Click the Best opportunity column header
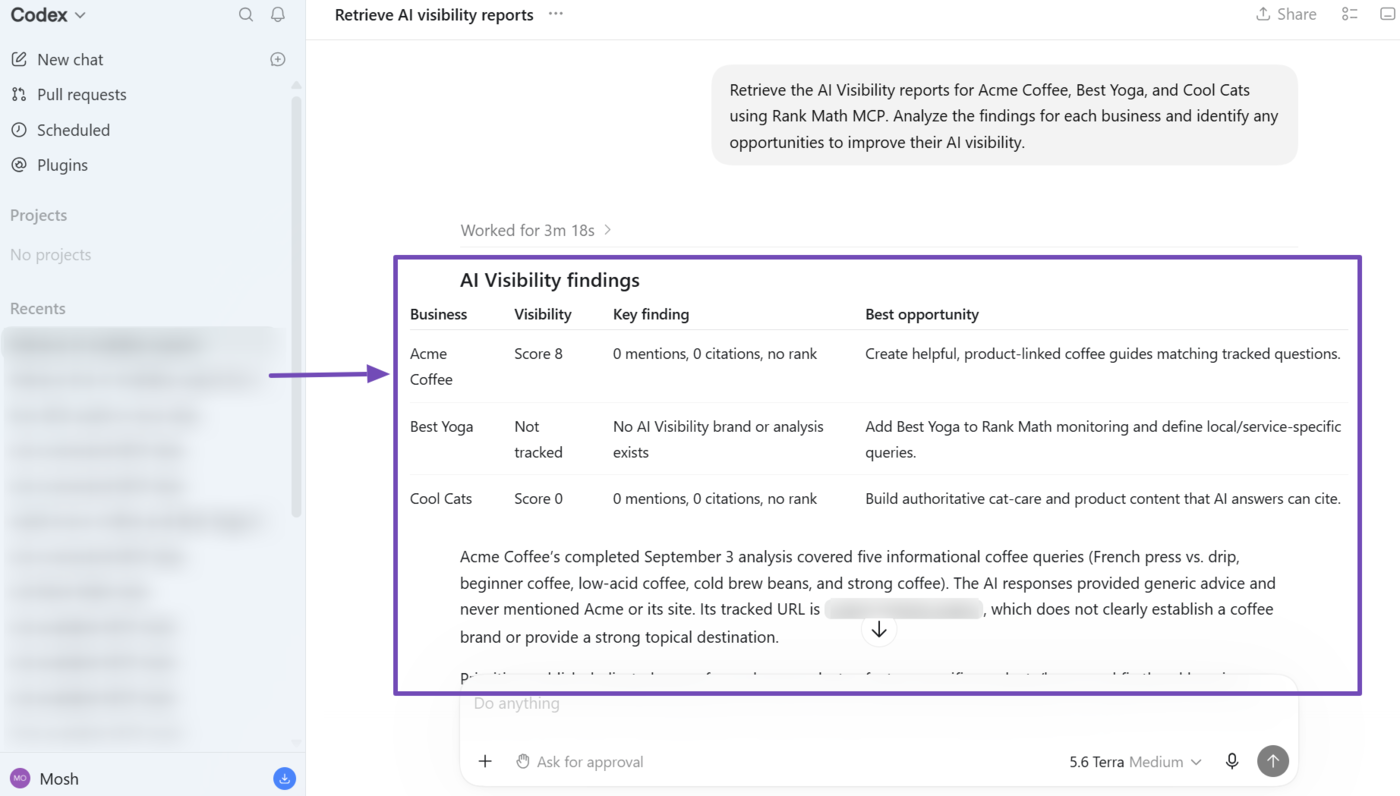Viewport: 1400px width, 796px height. 922,314
